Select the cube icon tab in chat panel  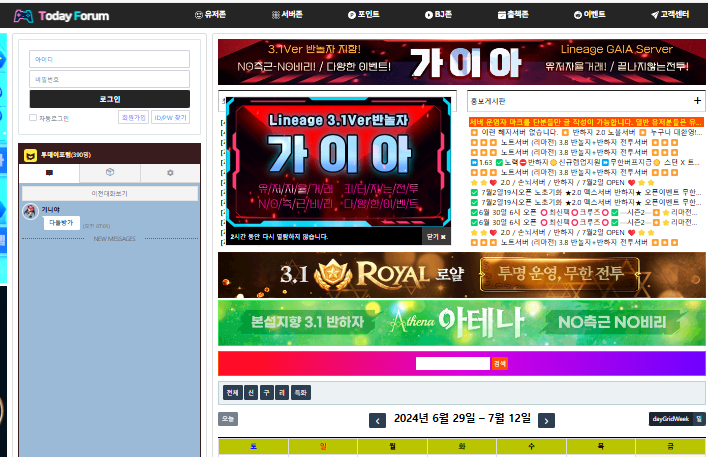click(x=110, y=173)
